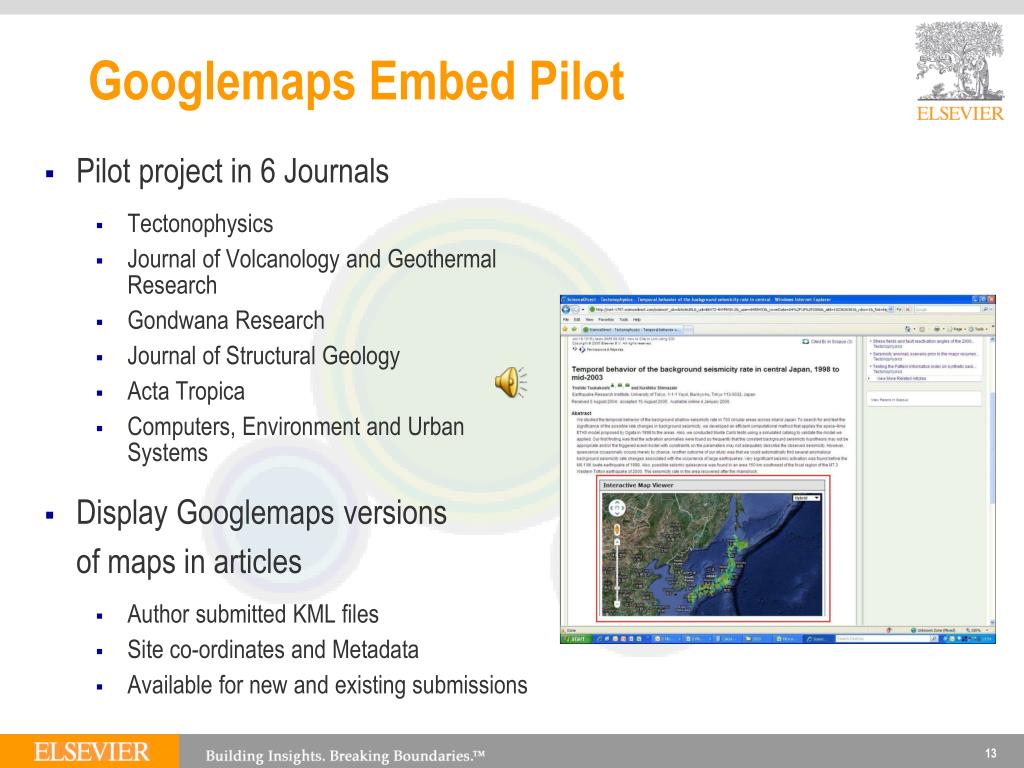This screenshot has height=768, width=1024.
Task: Click the Add to Favorites star icon
Action: coord(575,329)
